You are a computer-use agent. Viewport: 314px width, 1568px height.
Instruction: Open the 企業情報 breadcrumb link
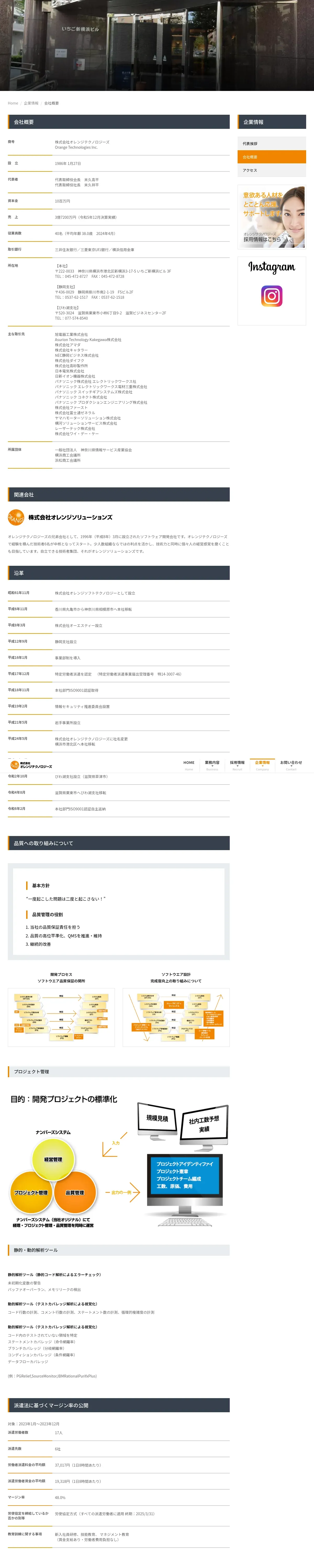tap(31, 103)
